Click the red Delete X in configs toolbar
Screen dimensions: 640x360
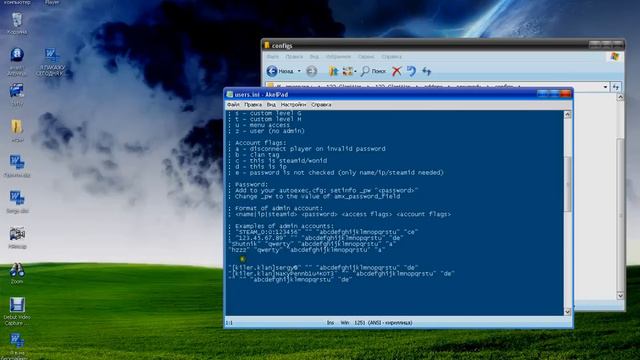[x=396, y=71]
